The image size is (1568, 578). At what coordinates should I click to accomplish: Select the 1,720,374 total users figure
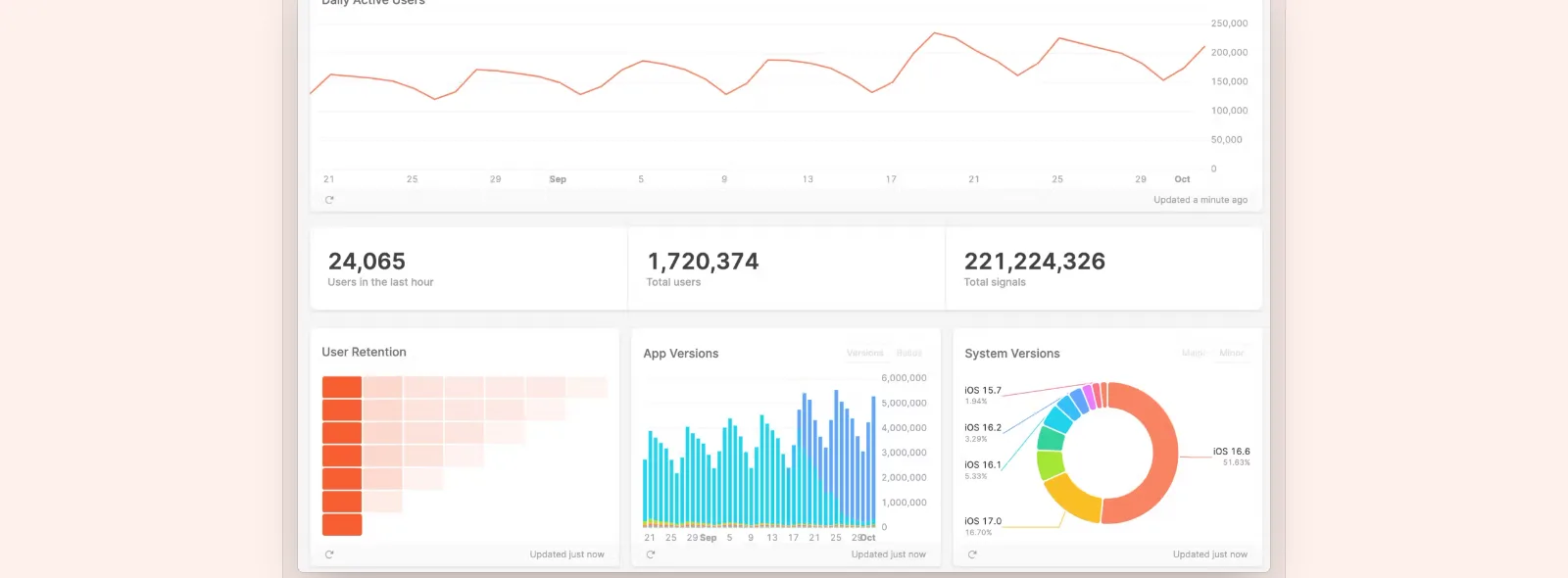[703, 262]
